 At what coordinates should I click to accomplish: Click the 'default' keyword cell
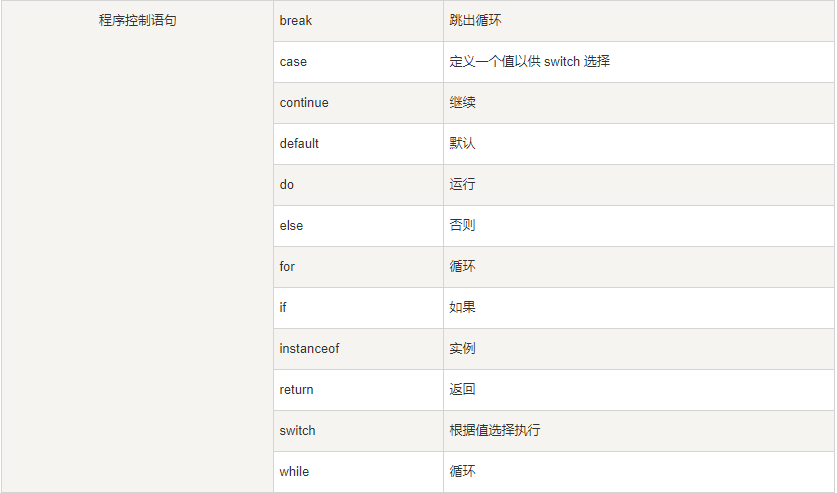point(299,143)
